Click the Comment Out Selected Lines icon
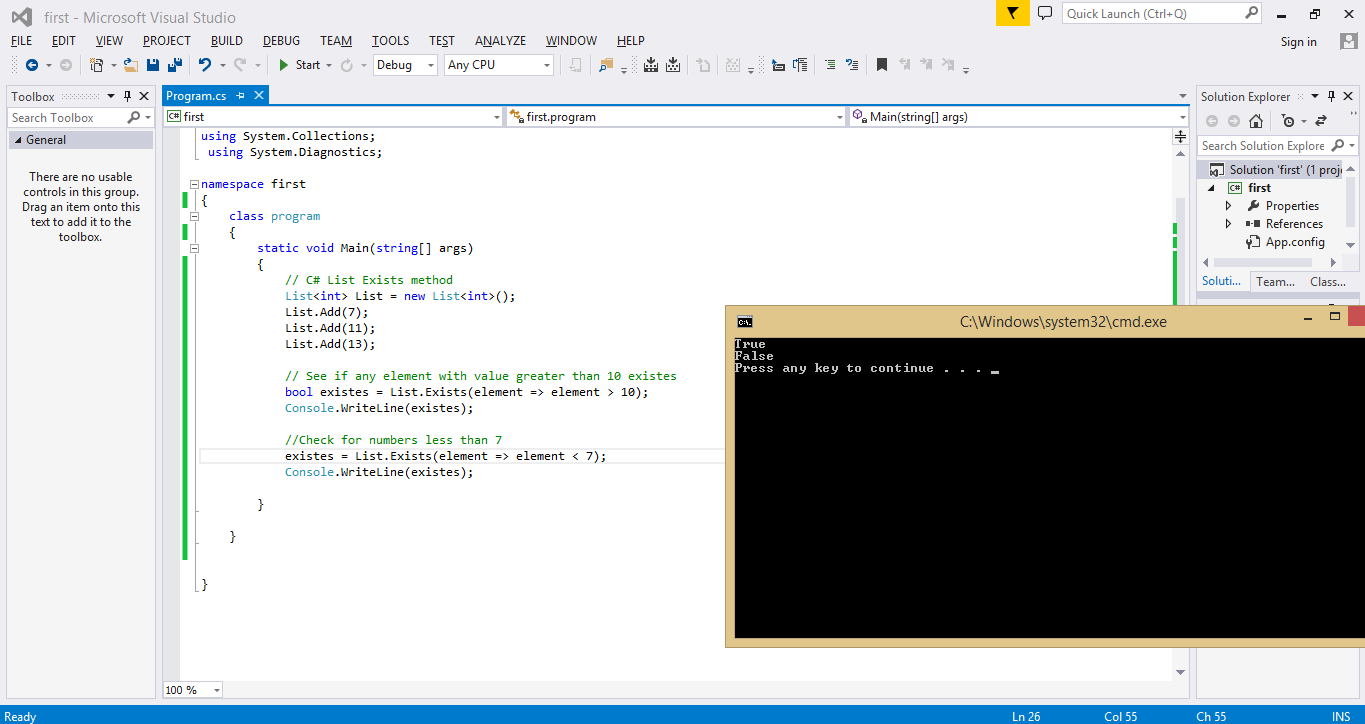This screenshot has height=724, width=1365. [x=829, y=64]
